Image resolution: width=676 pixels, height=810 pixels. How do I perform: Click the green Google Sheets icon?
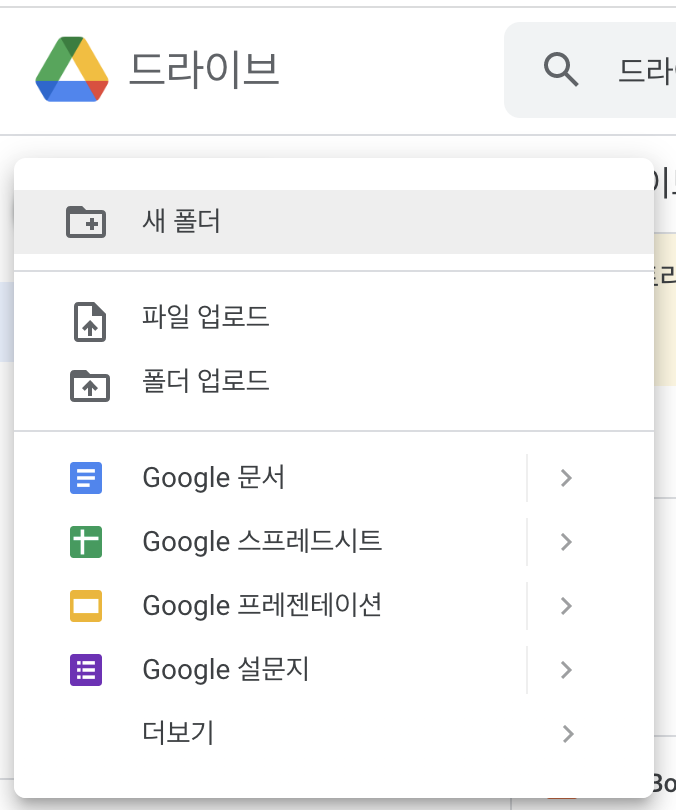coord(86,542)
